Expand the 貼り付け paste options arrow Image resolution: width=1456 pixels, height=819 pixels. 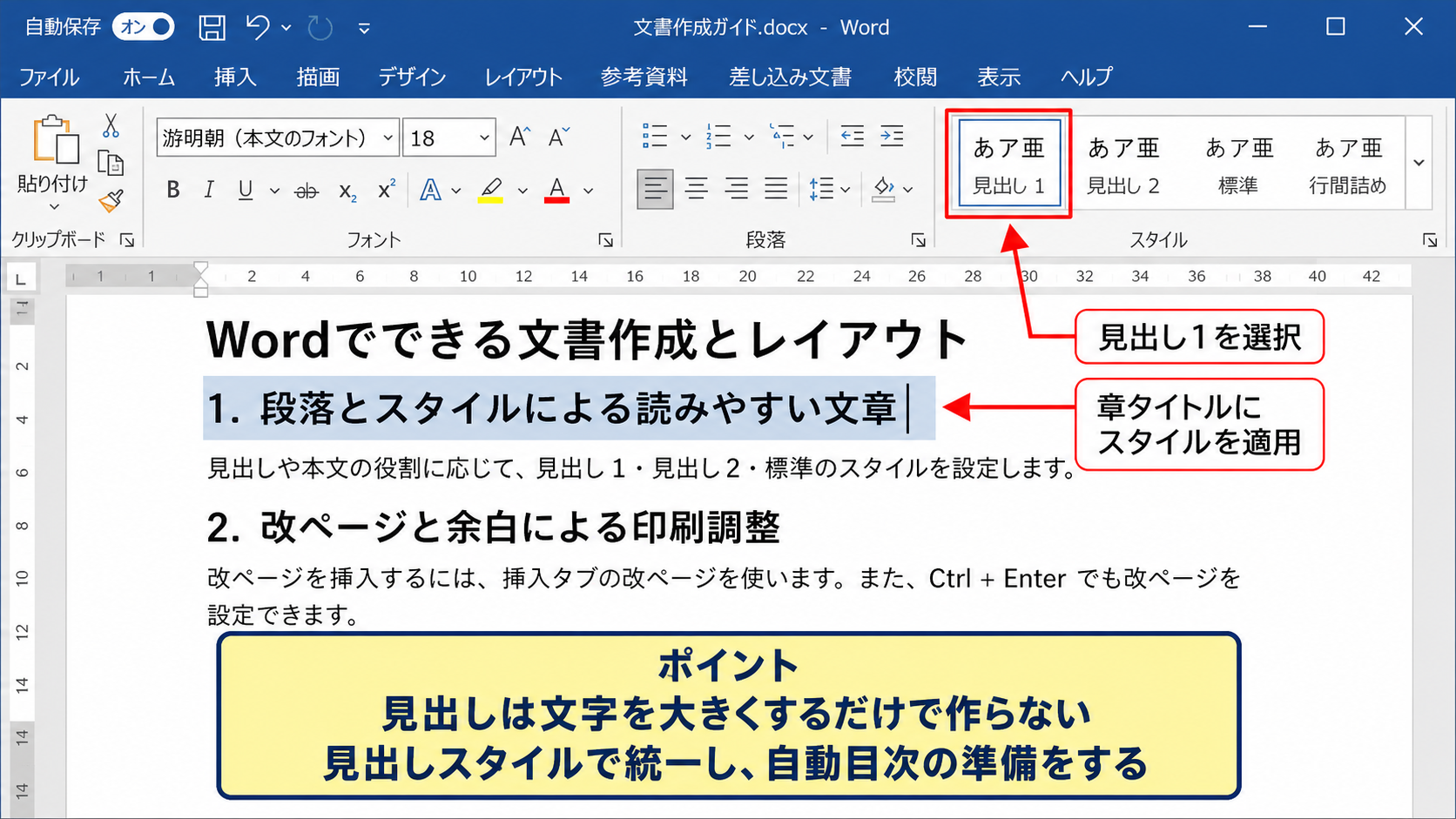(x=54, y=207)
